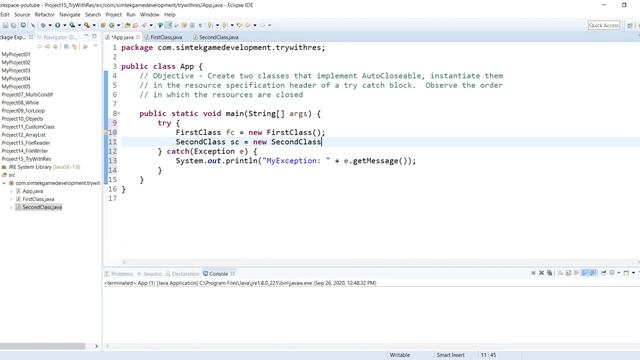Open the Source menu
Viewport: 640px width, 360px height.
click(x=22, y=15)
